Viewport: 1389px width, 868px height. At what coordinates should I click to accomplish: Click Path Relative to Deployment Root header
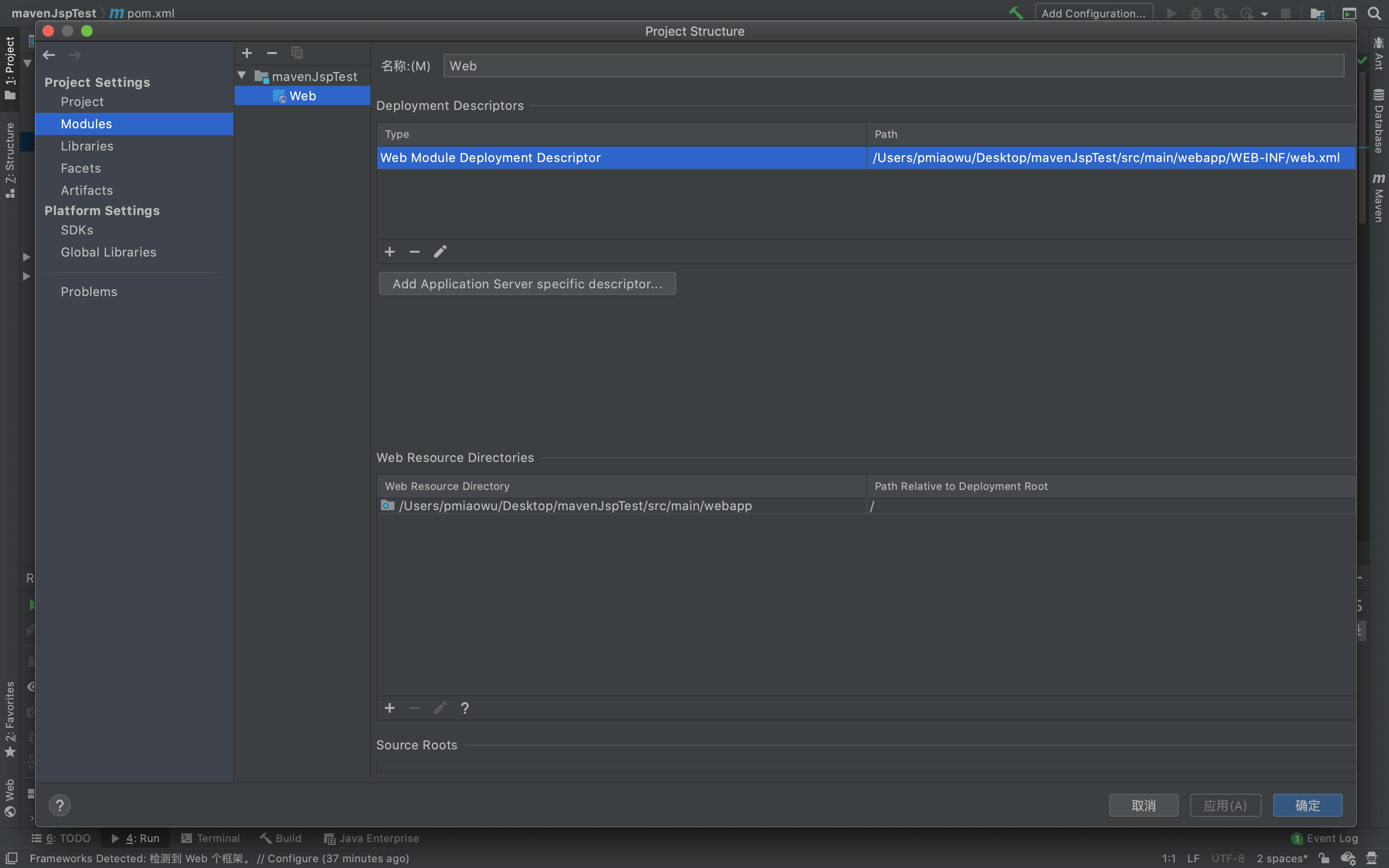click(1110, 486)
